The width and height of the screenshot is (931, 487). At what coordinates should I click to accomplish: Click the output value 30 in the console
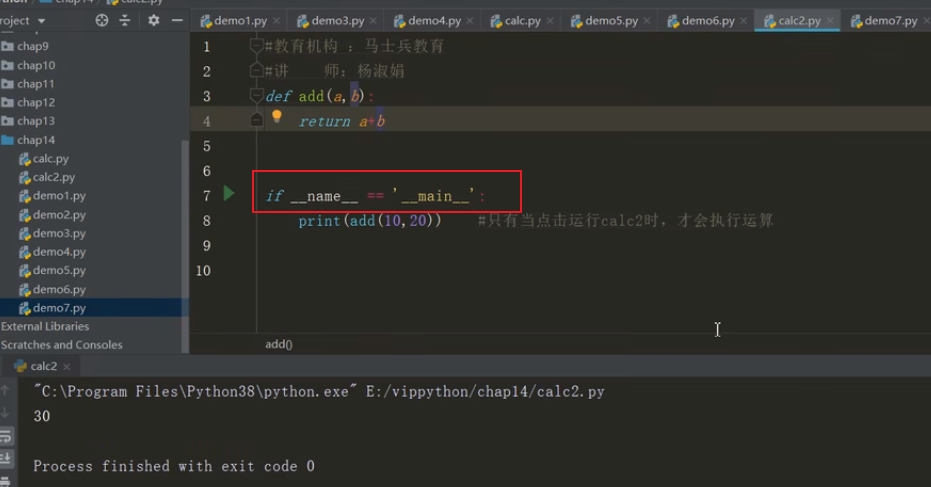coord(42,416)
